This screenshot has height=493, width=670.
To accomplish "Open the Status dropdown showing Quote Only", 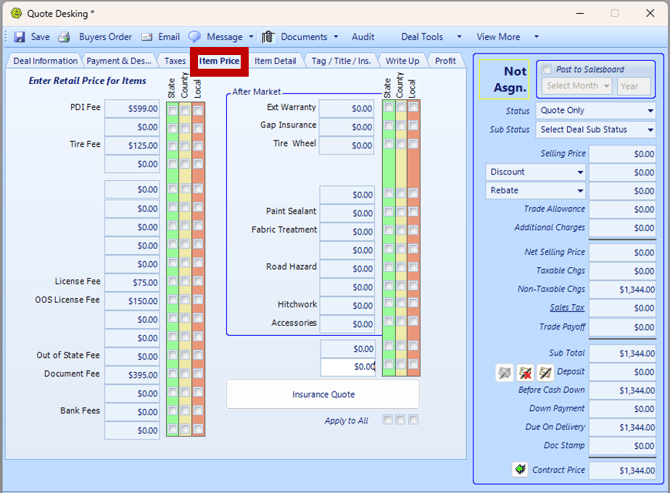I will tap(596, 110).
